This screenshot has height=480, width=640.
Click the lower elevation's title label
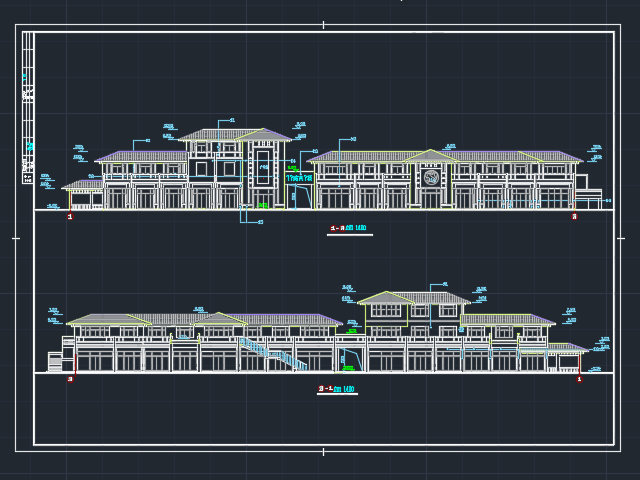[337, 388]
